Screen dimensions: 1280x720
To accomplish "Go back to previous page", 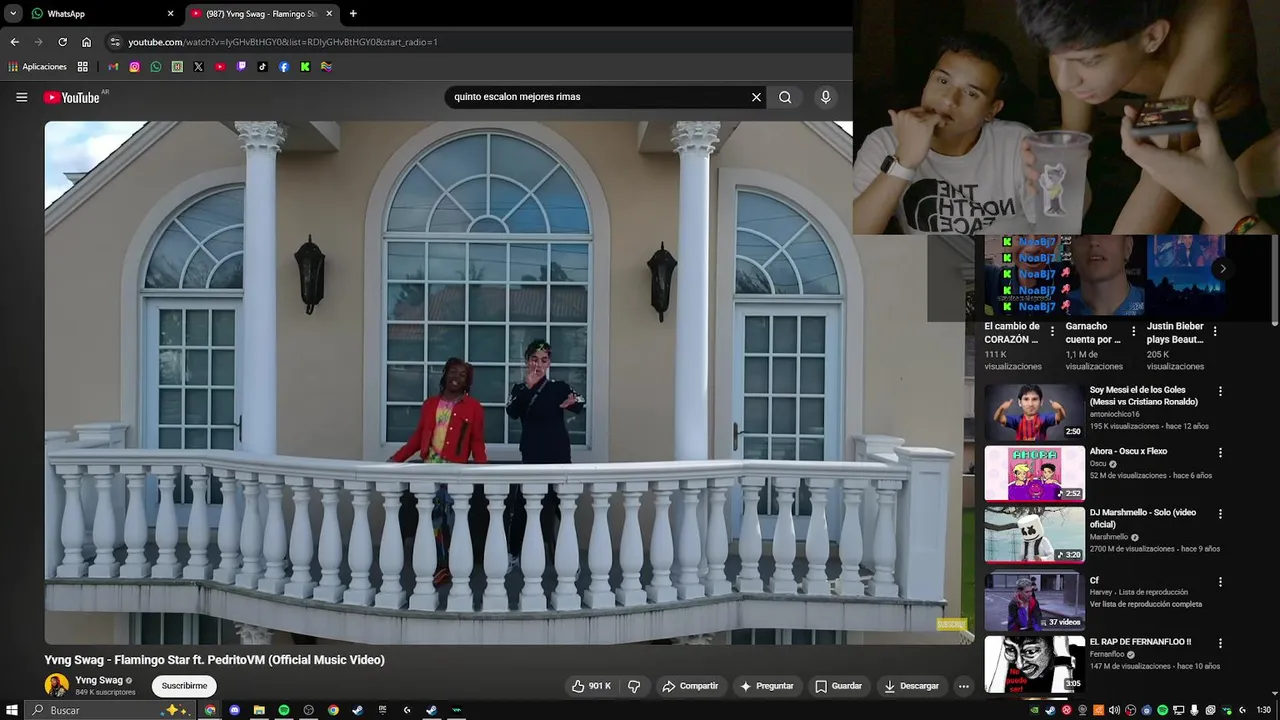I will pos(14,42).
